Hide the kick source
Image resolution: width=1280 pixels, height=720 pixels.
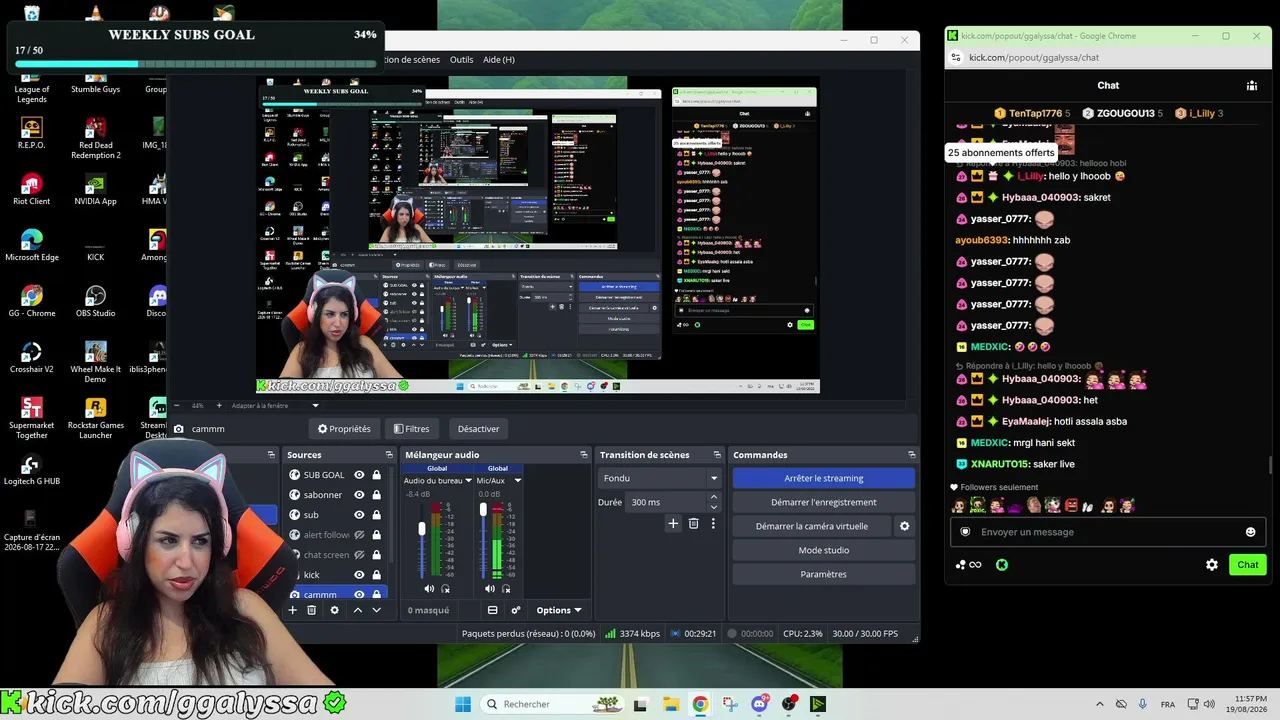point(359,575)
